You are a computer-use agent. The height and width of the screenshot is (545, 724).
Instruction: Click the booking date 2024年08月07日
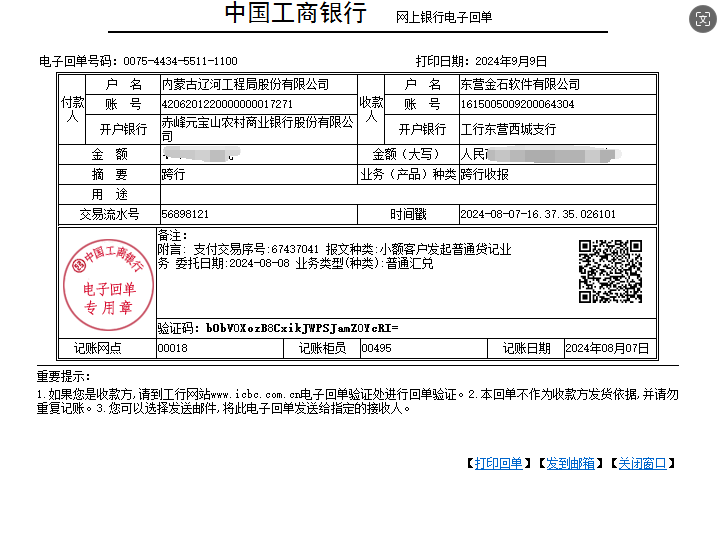click(x=607, y=348)
